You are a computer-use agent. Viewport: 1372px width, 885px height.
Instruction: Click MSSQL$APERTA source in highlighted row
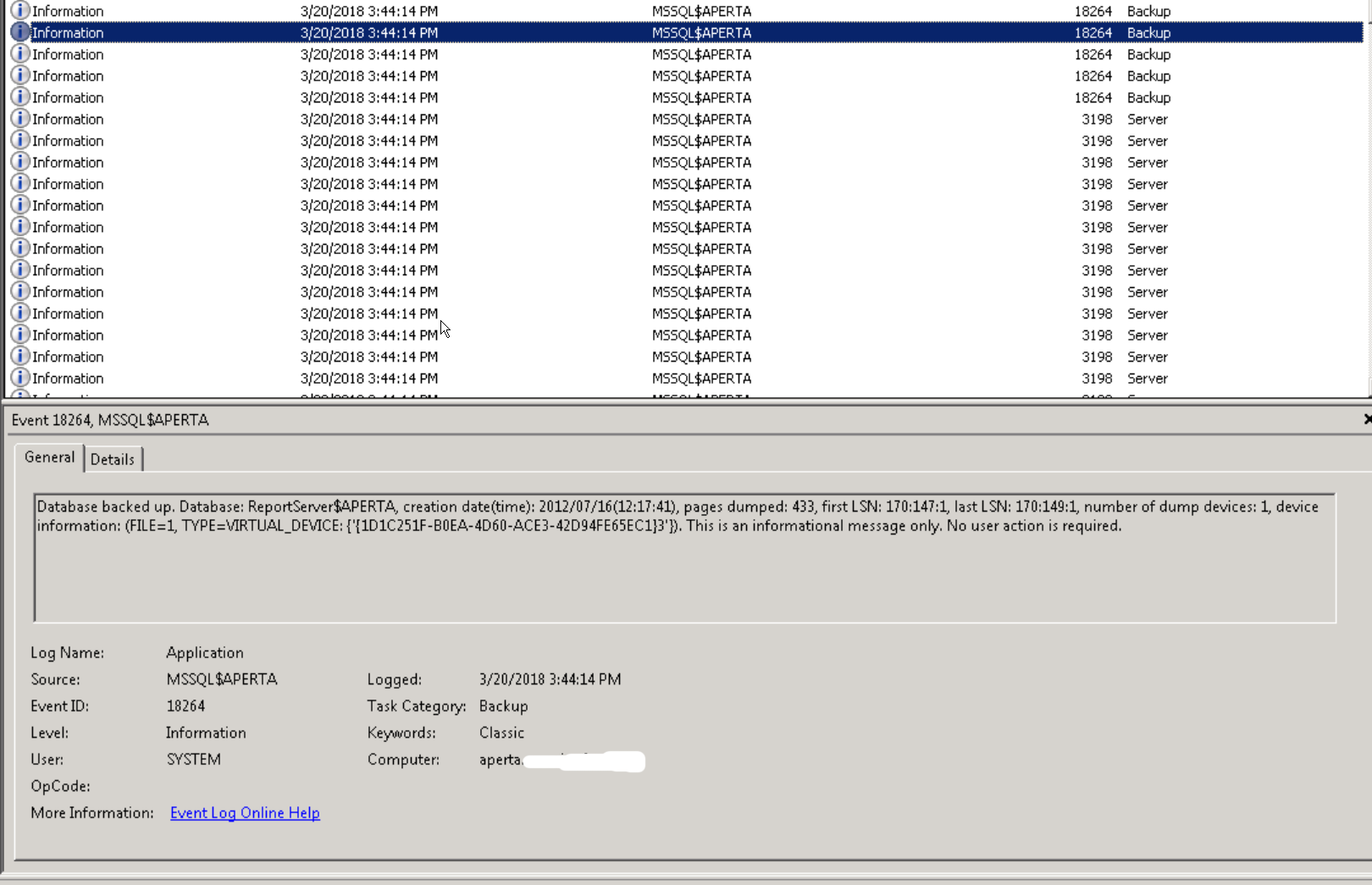point(701,33)
